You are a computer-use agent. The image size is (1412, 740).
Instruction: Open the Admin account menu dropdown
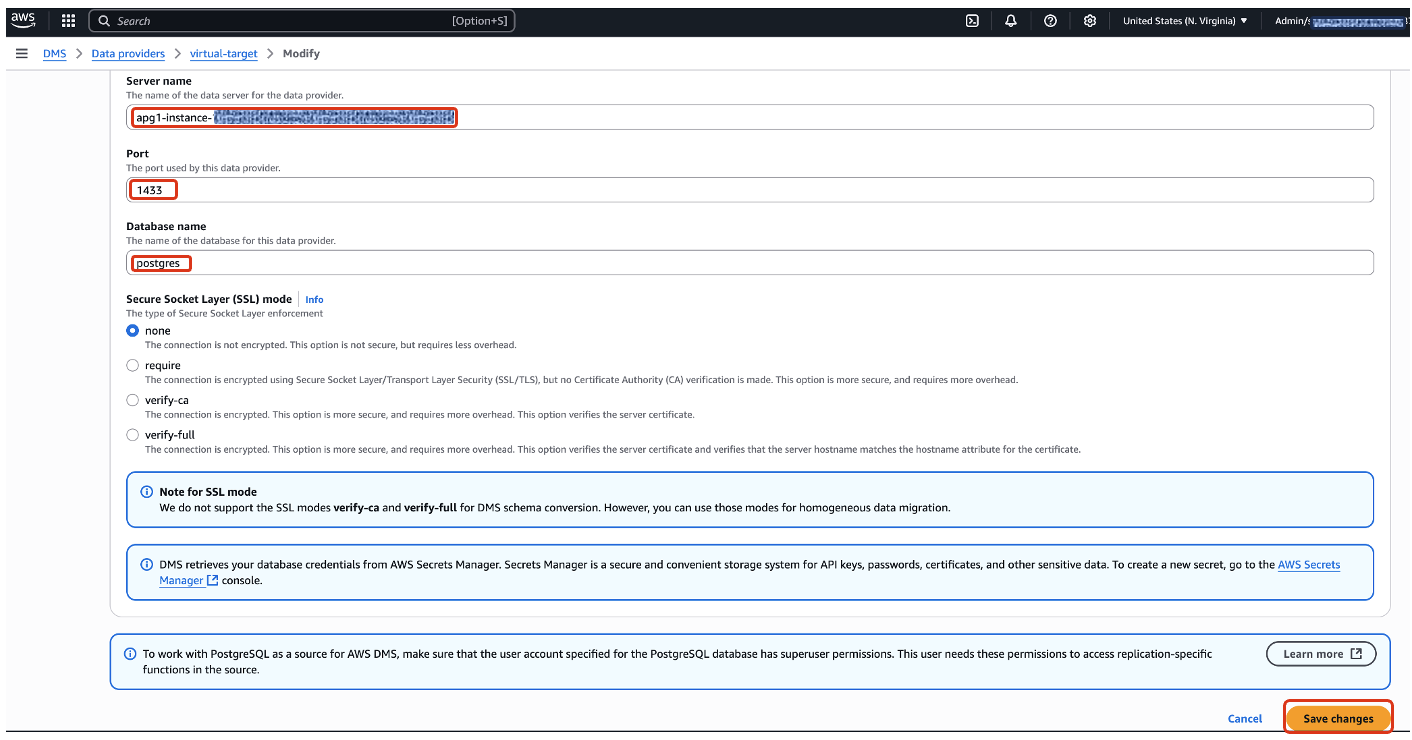point(1340,20)
